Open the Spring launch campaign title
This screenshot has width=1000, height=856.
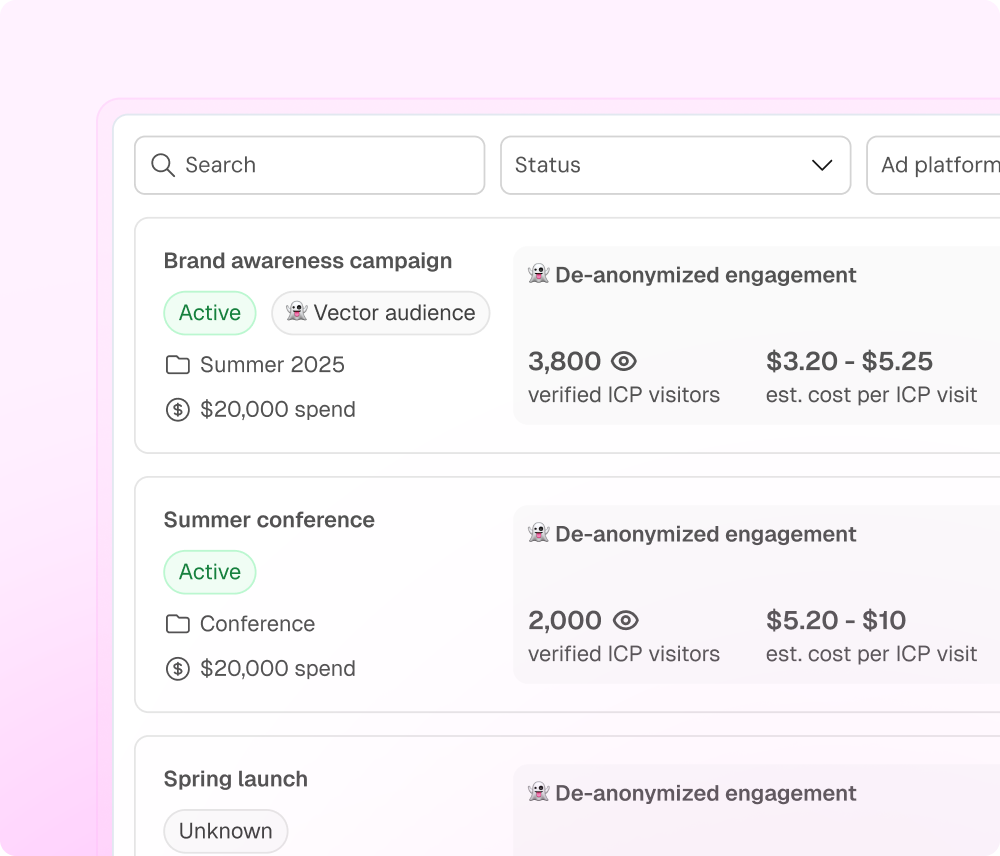tap(236, 779)
